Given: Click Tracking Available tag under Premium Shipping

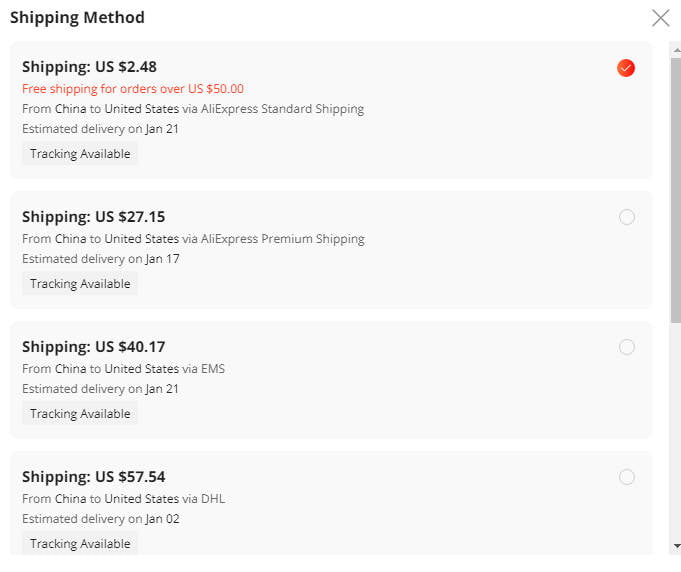Looking at the screenshot, I should tap(80, 284).
